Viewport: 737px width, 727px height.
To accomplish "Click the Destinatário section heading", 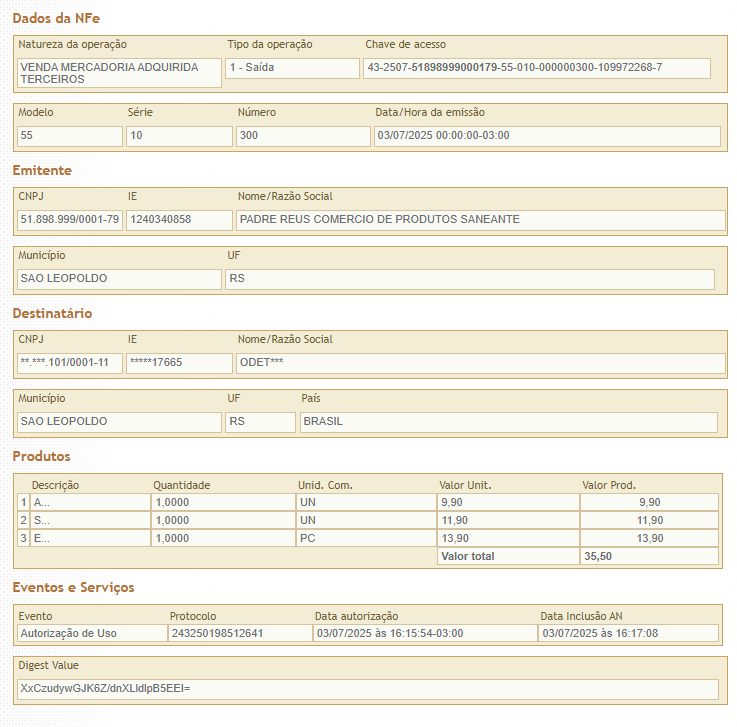I will [52, 313].
